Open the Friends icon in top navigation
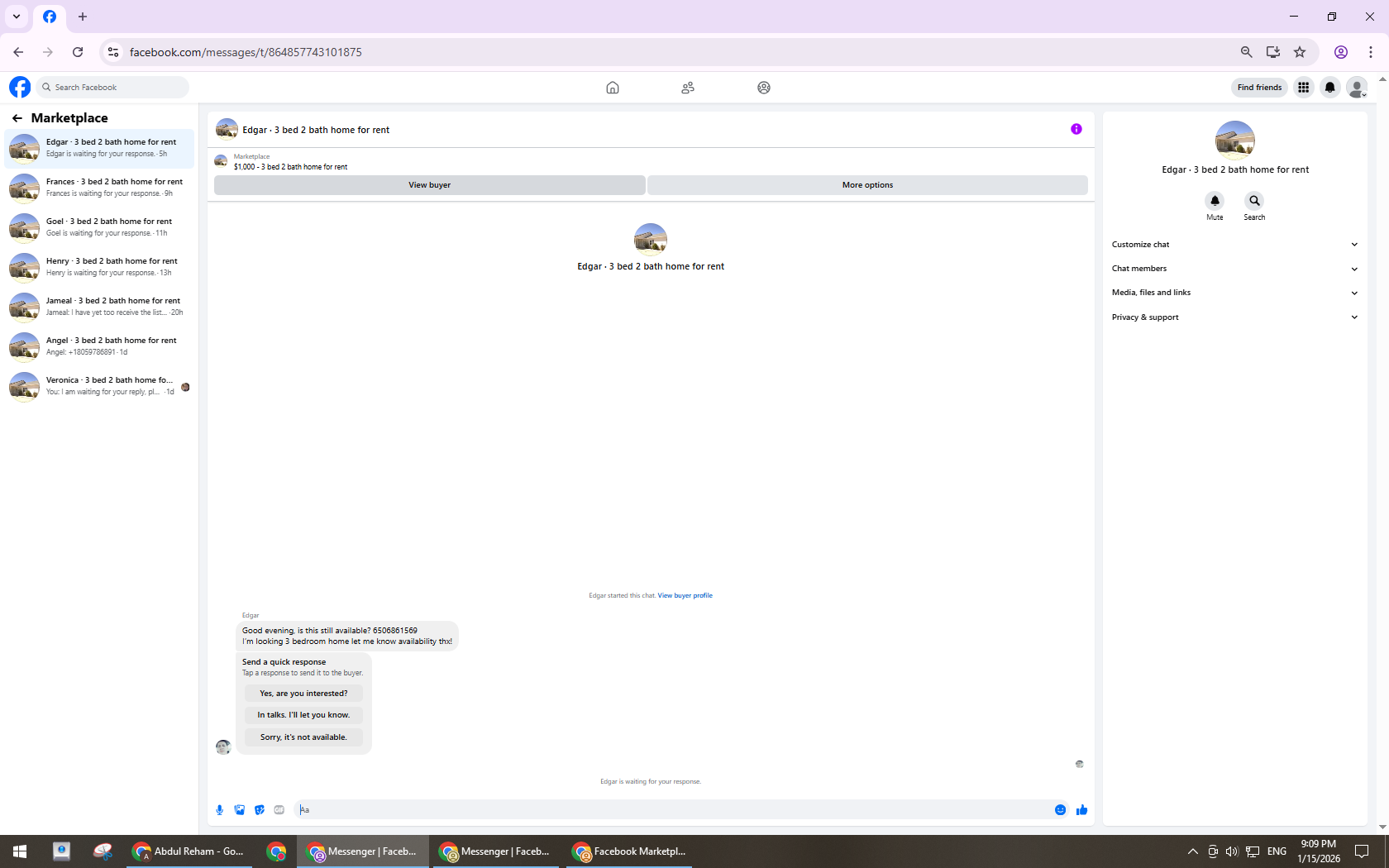The height and width of the screenshot is (868, 1389). coord(688,88)
